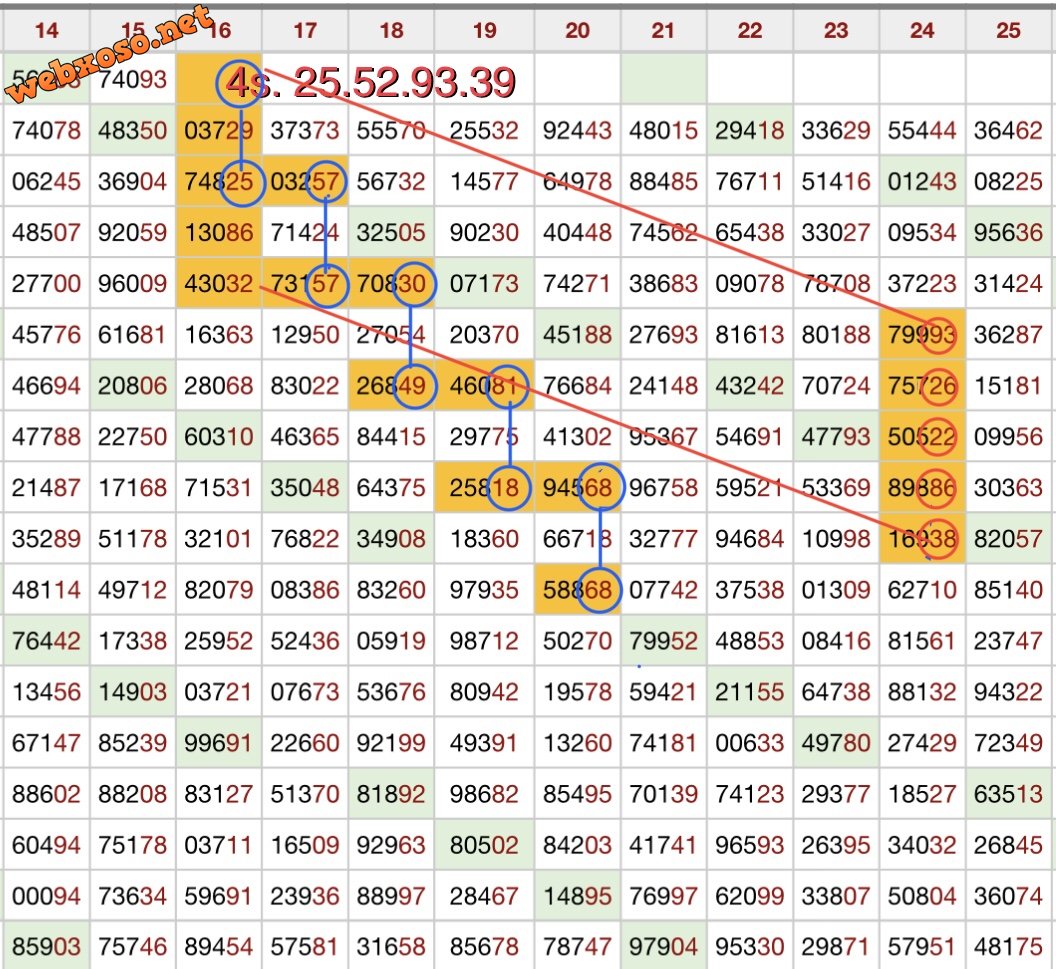Click orange highlighted cell 13086
Screen dimensions: 1056x969
click(x=219, y=233)
